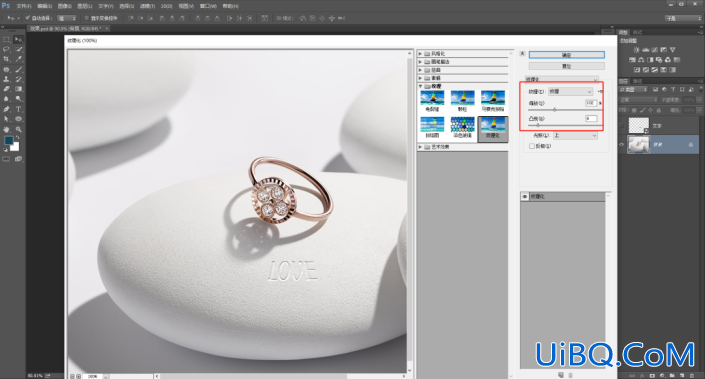Select the Quick Selection tool
This screenshot has width=705, height=379.
pyautogui.click(x=18, y=49)
